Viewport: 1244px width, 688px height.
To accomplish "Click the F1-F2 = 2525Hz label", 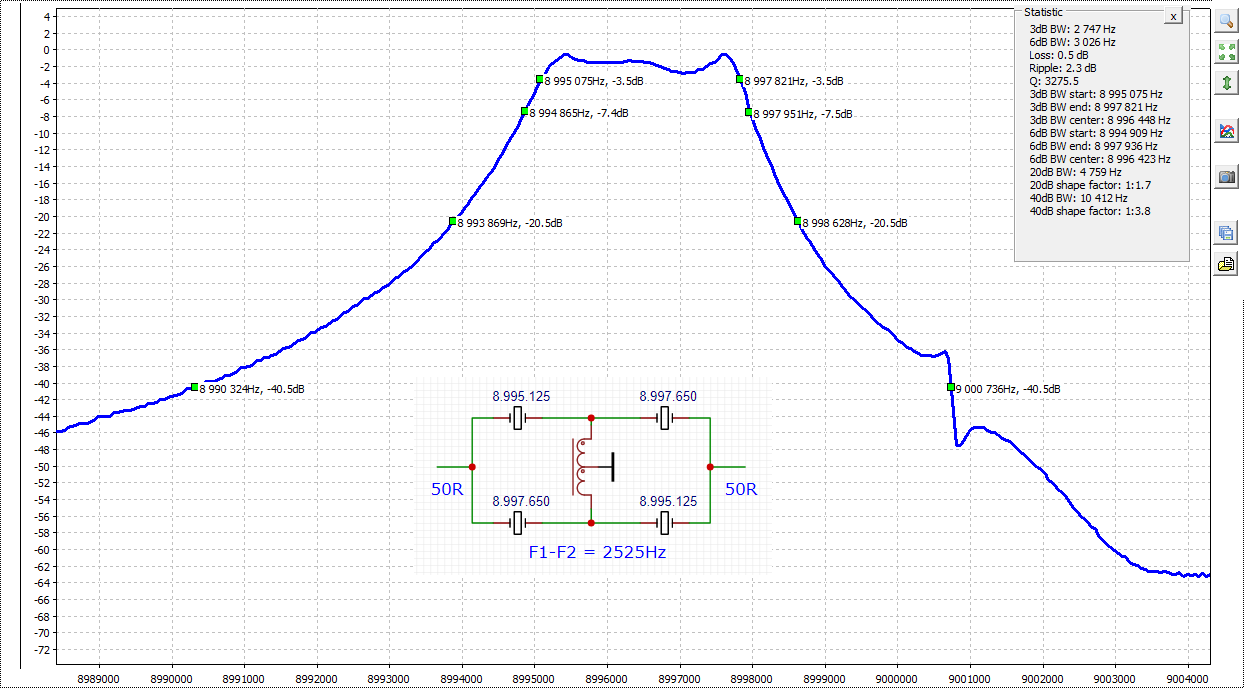I will point(596,551).
